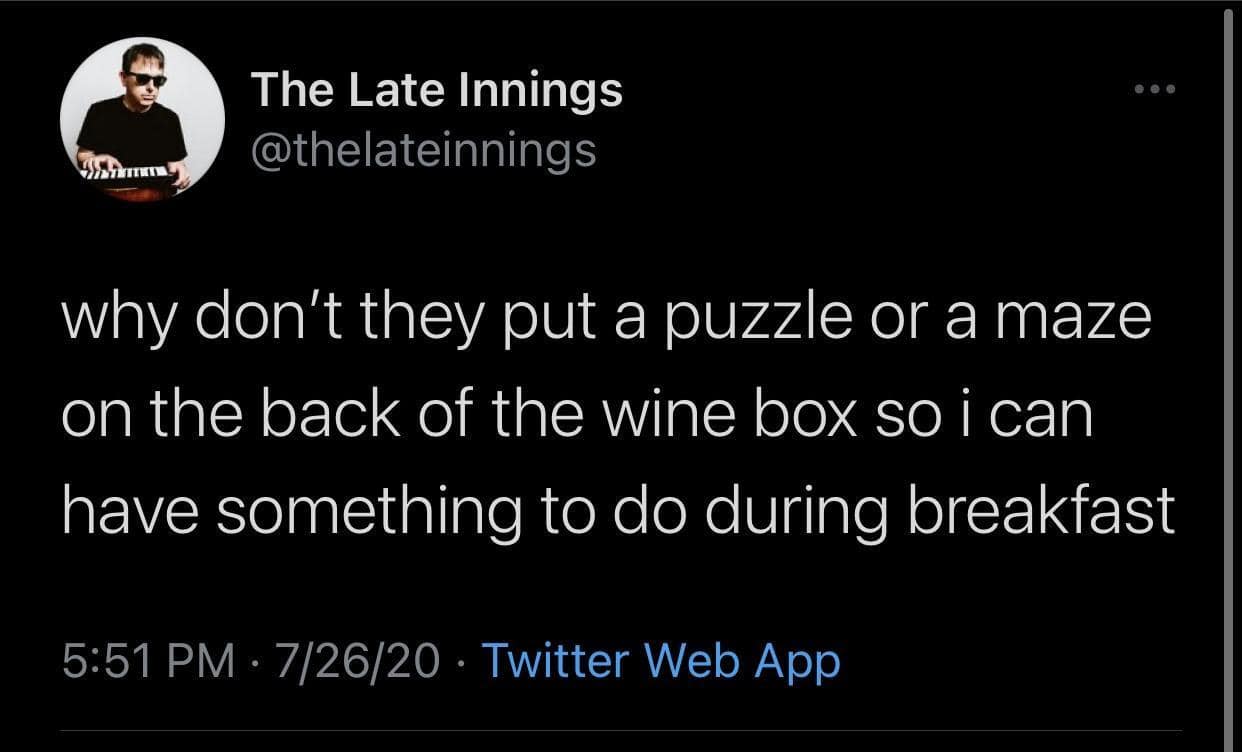Click The Late Innings profile picture
The height and width of the screenshot is (752, 1242).
coord(143,119)
